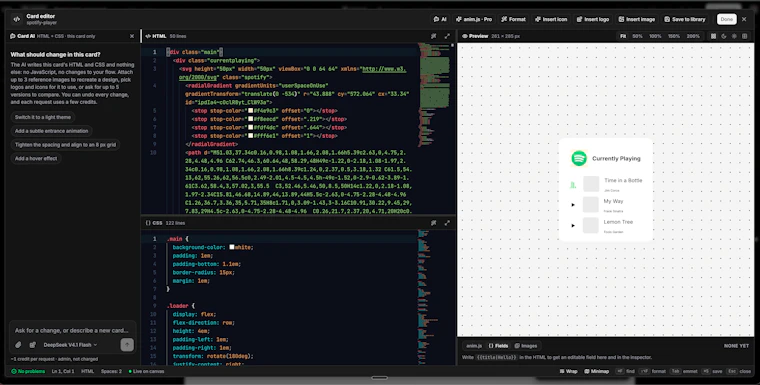
Task: Format the code with the Format button
Action: tap(513, 19)
